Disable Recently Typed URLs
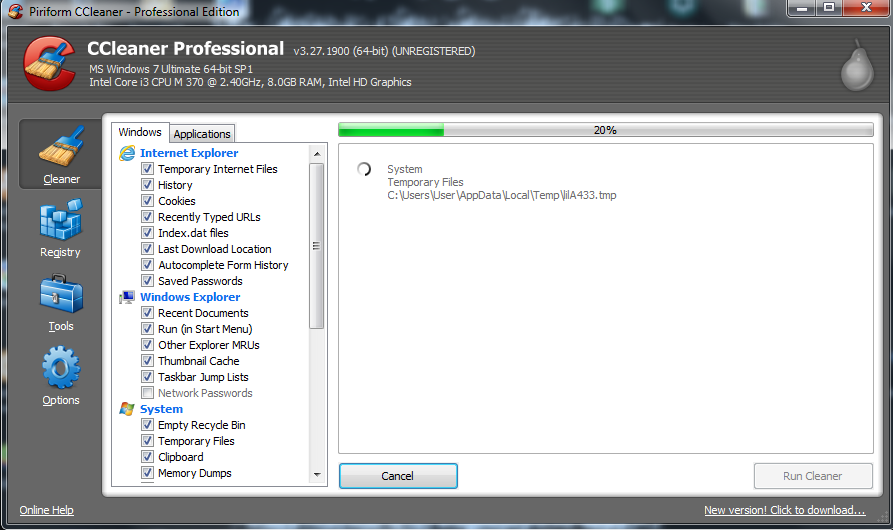 click(148, 216)
